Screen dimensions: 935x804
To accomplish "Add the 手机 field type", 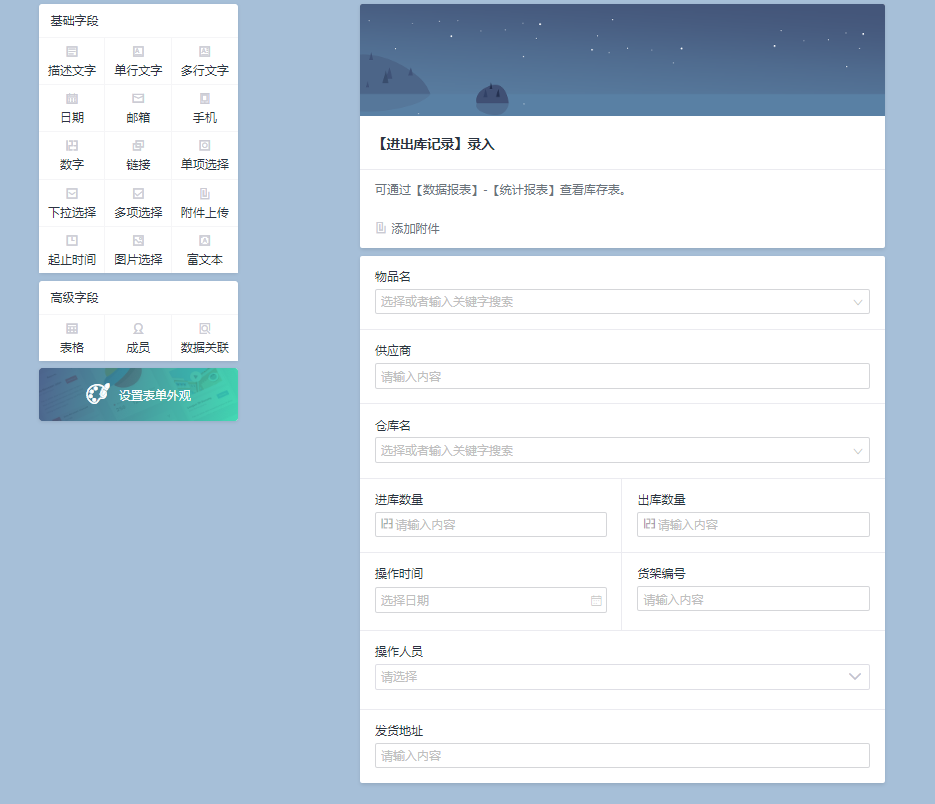I will click(205, 109).
